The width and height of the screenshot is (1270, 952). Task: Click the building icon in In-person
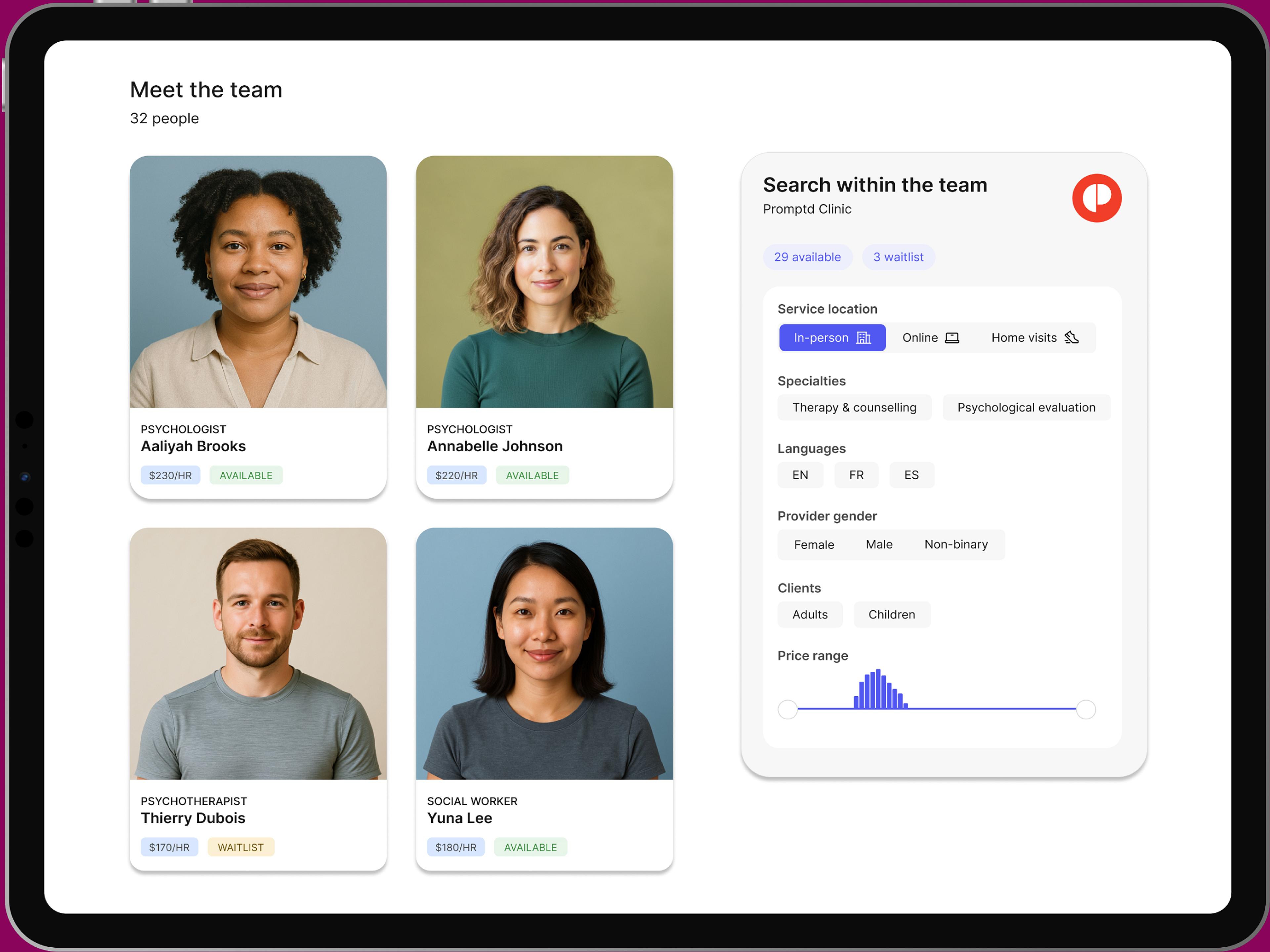coord(863,337)
